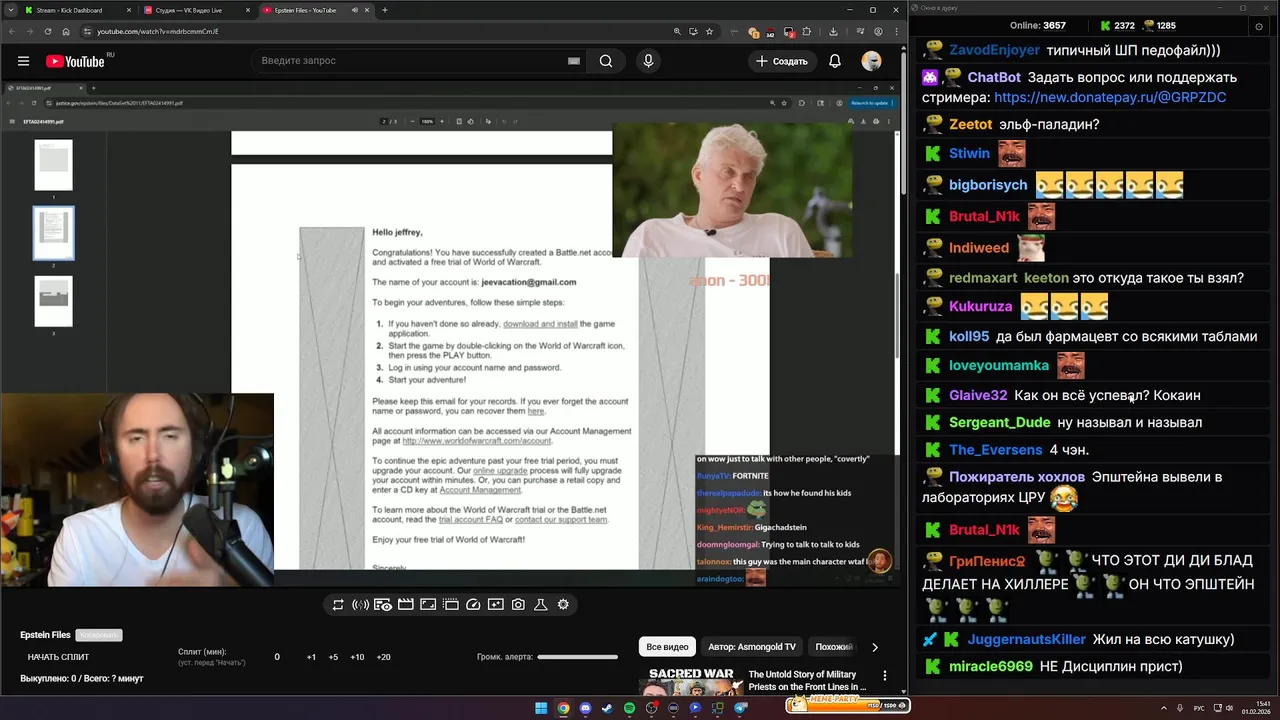Open the donatepay link in chat
The height and width of the screenshot is (720, 1280).
[x=1110, y=97]
